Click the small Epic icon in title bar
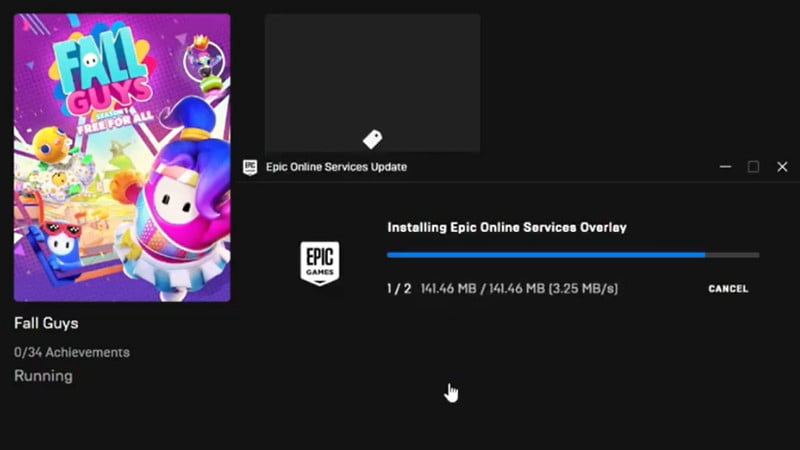 pyautogui.click(x=250, y=167)
